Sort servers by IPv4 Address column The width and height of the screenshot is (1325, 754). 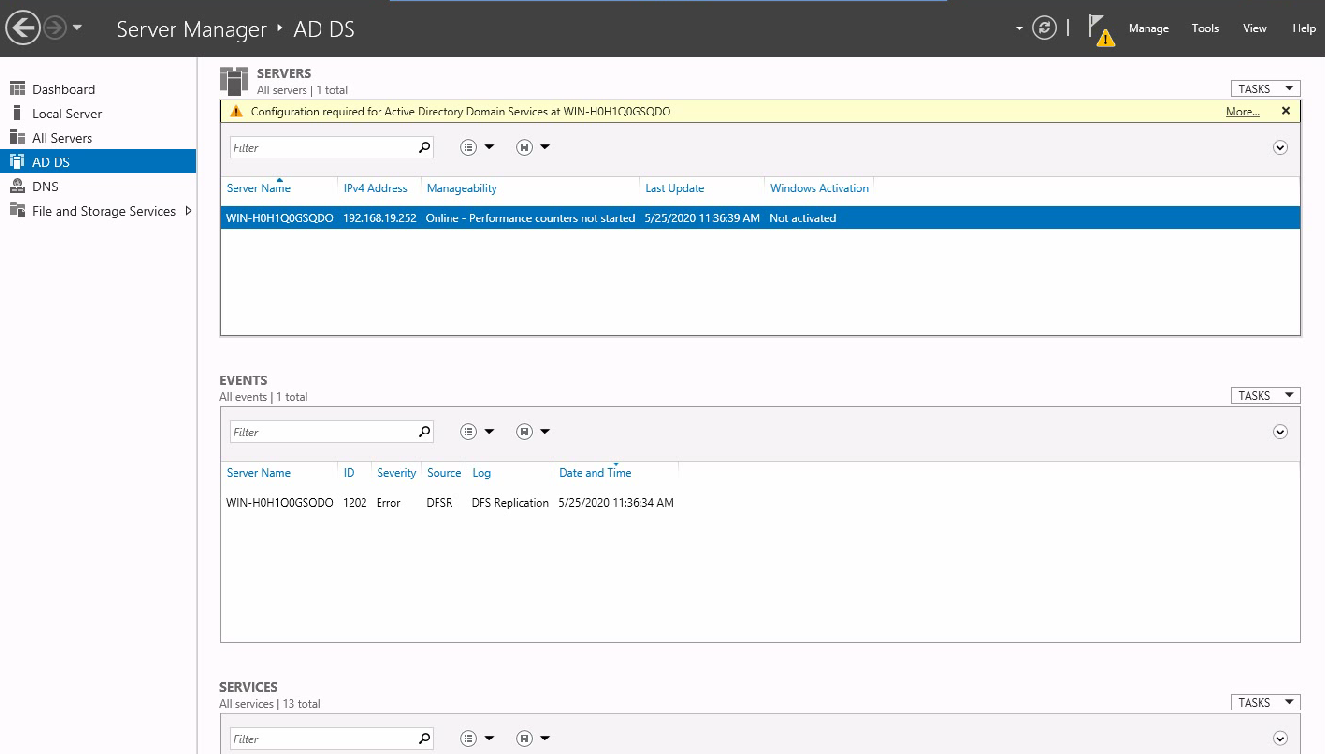(376, 188)
